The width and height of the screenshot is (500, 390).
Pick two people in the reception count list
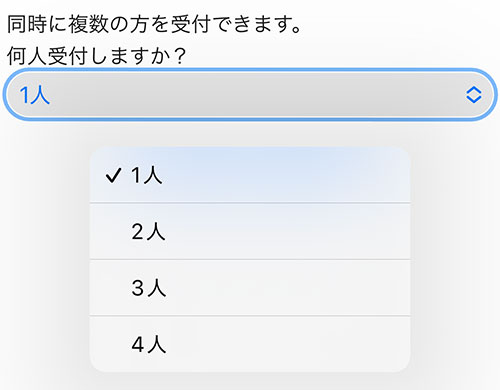coord(250,231)
